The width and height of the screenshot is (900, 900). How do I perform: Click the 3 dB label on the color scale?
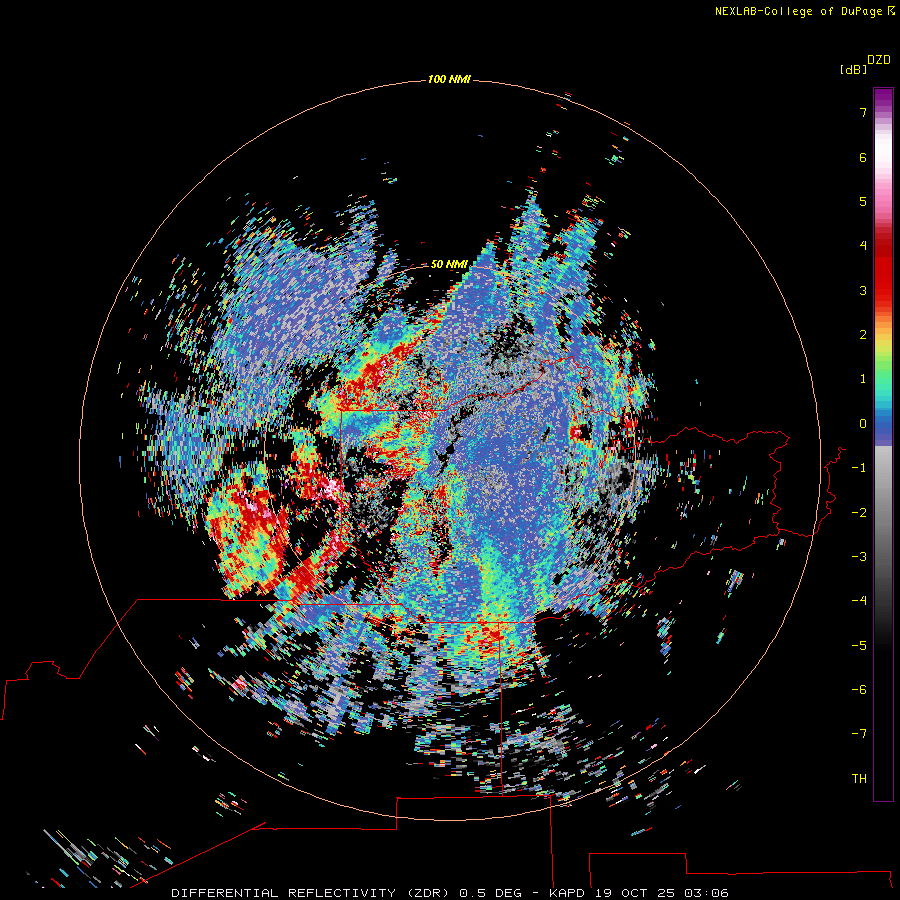coord(863,290)
